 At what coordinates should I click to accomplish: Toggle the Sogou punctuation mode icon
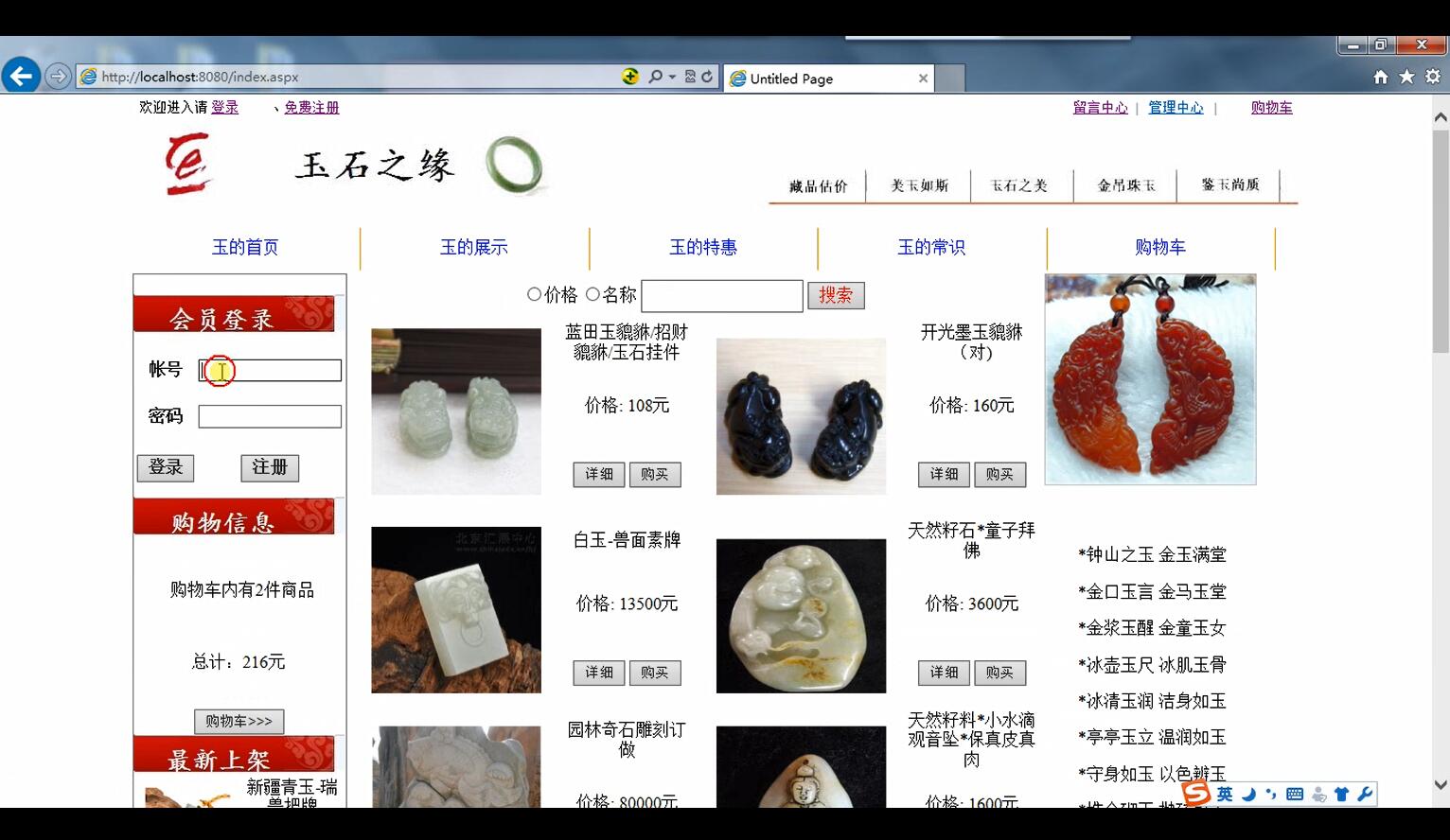(x=1271, y=795)
